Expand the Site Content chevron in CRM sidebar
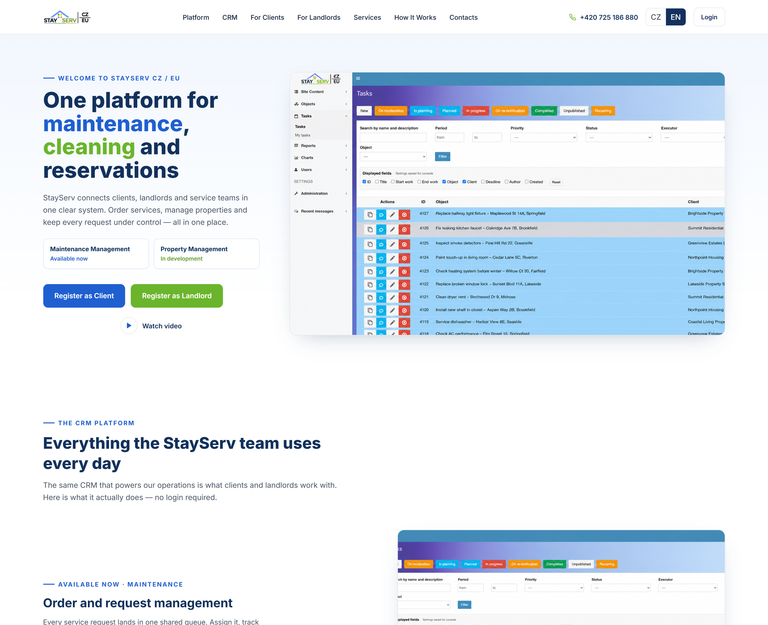 click(346, 92)
